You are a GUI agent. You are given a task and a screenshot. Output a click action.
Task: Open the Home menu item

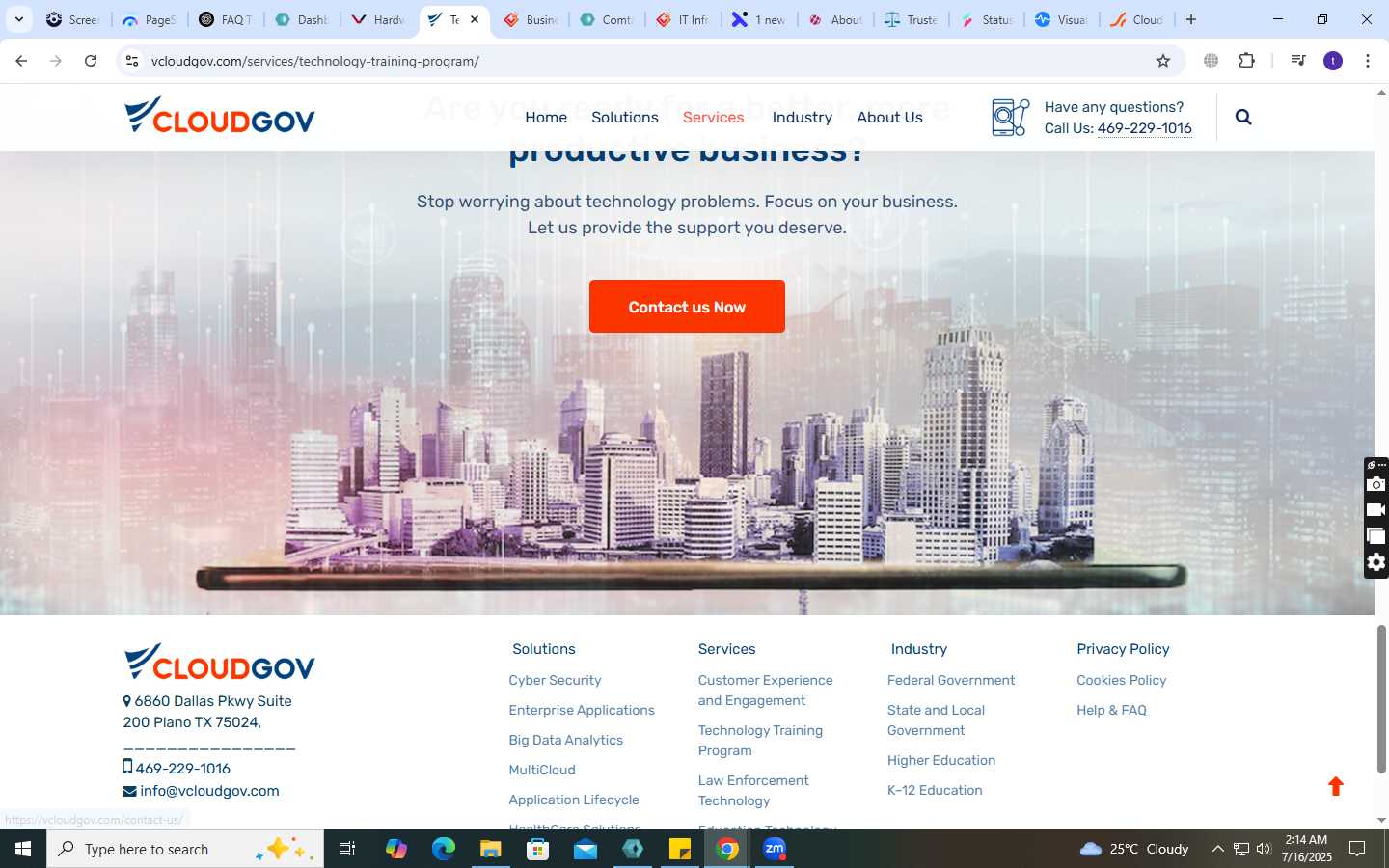click(x=546, y=117)
